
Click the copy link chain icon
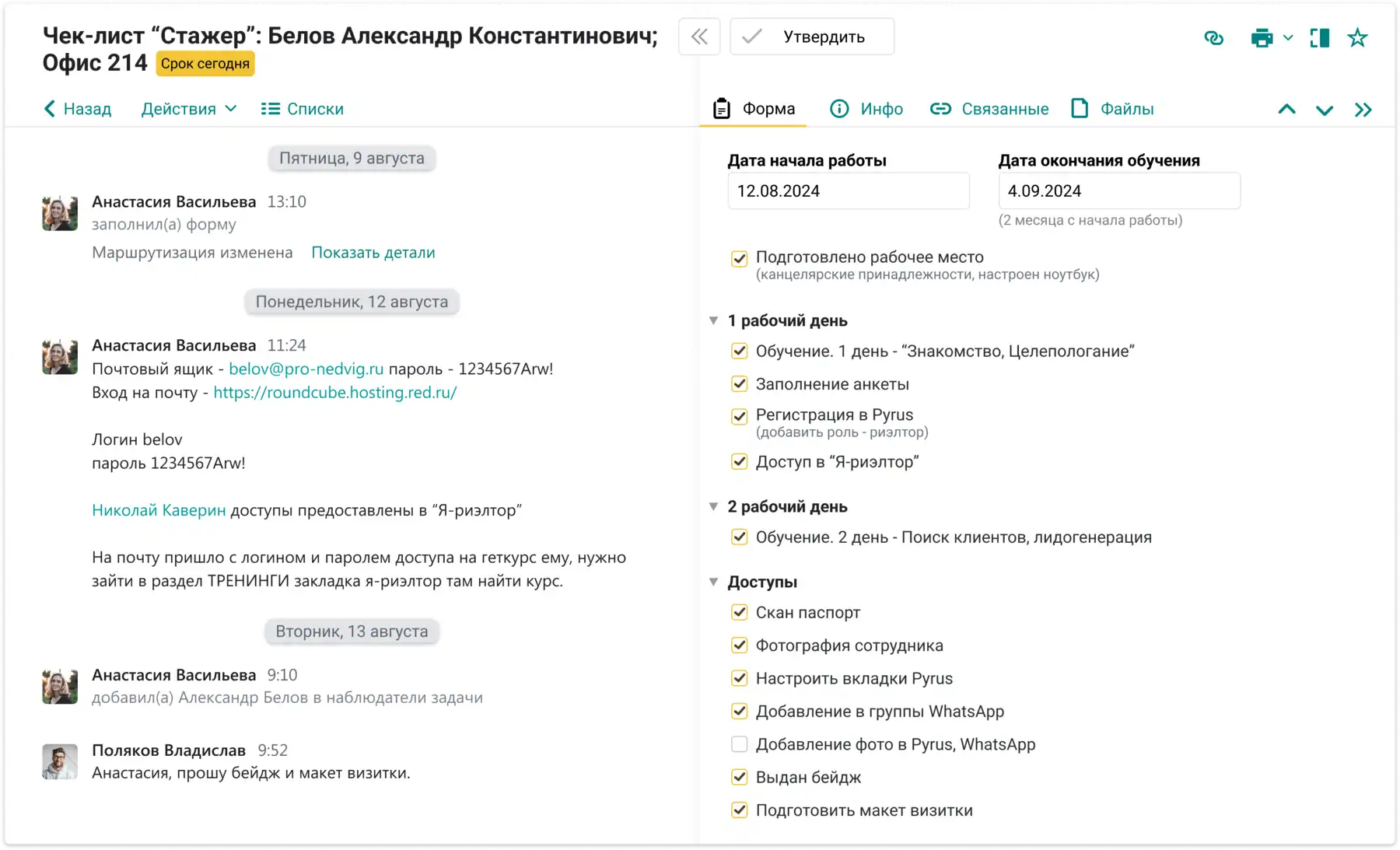coord(1213,37)
